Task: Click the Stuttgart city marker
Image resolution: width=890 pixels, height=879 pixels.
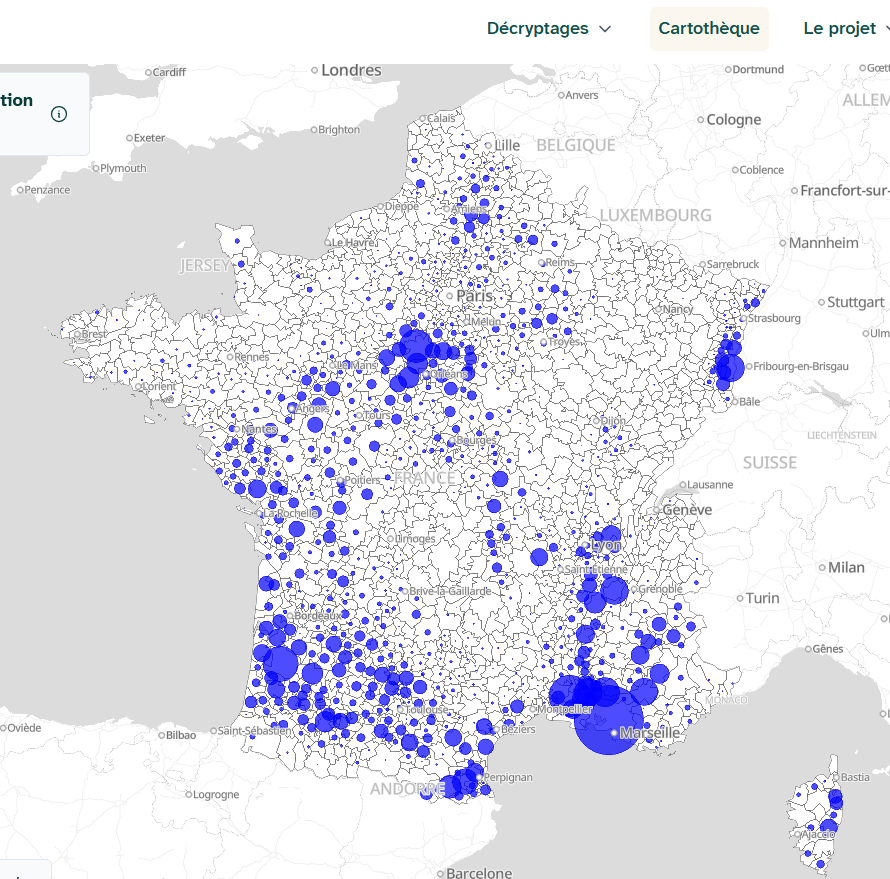Action: coord(820,302)
